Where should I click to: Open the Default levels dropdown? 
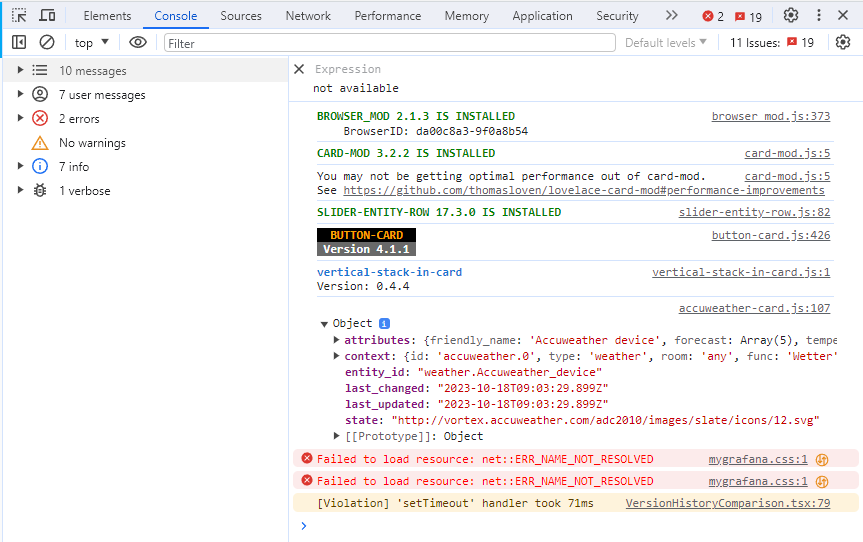pos(665,43)
